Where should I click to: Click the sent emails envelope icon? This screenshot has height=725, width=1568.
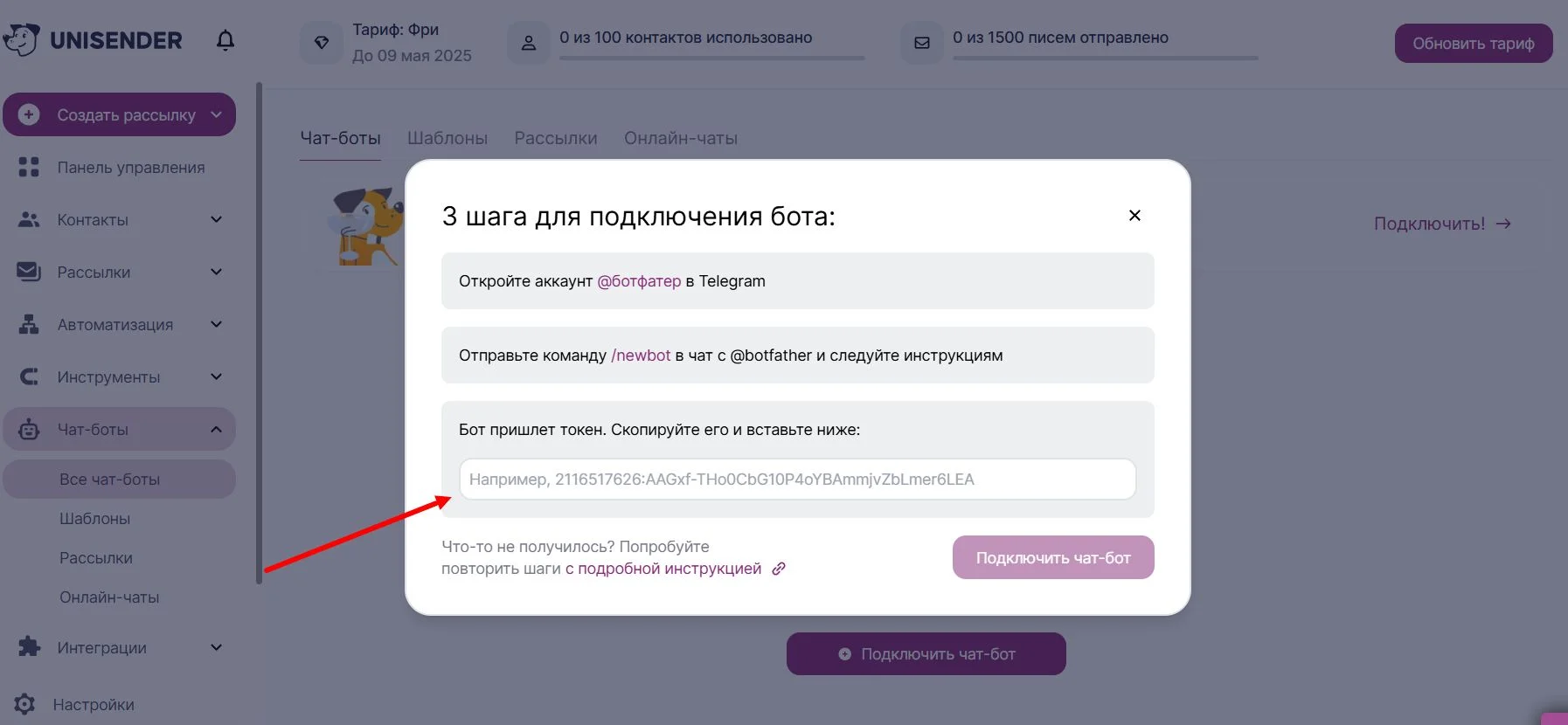click(x=922, y=43)
